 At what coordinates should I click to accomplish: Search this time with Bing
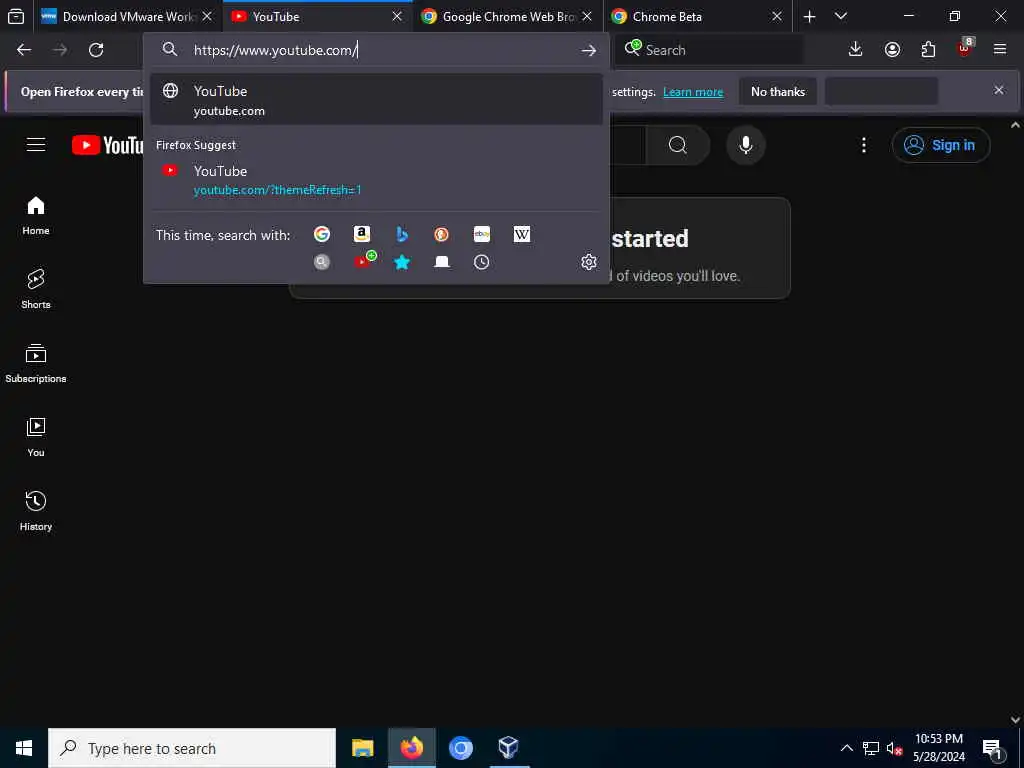coord(402,234)
